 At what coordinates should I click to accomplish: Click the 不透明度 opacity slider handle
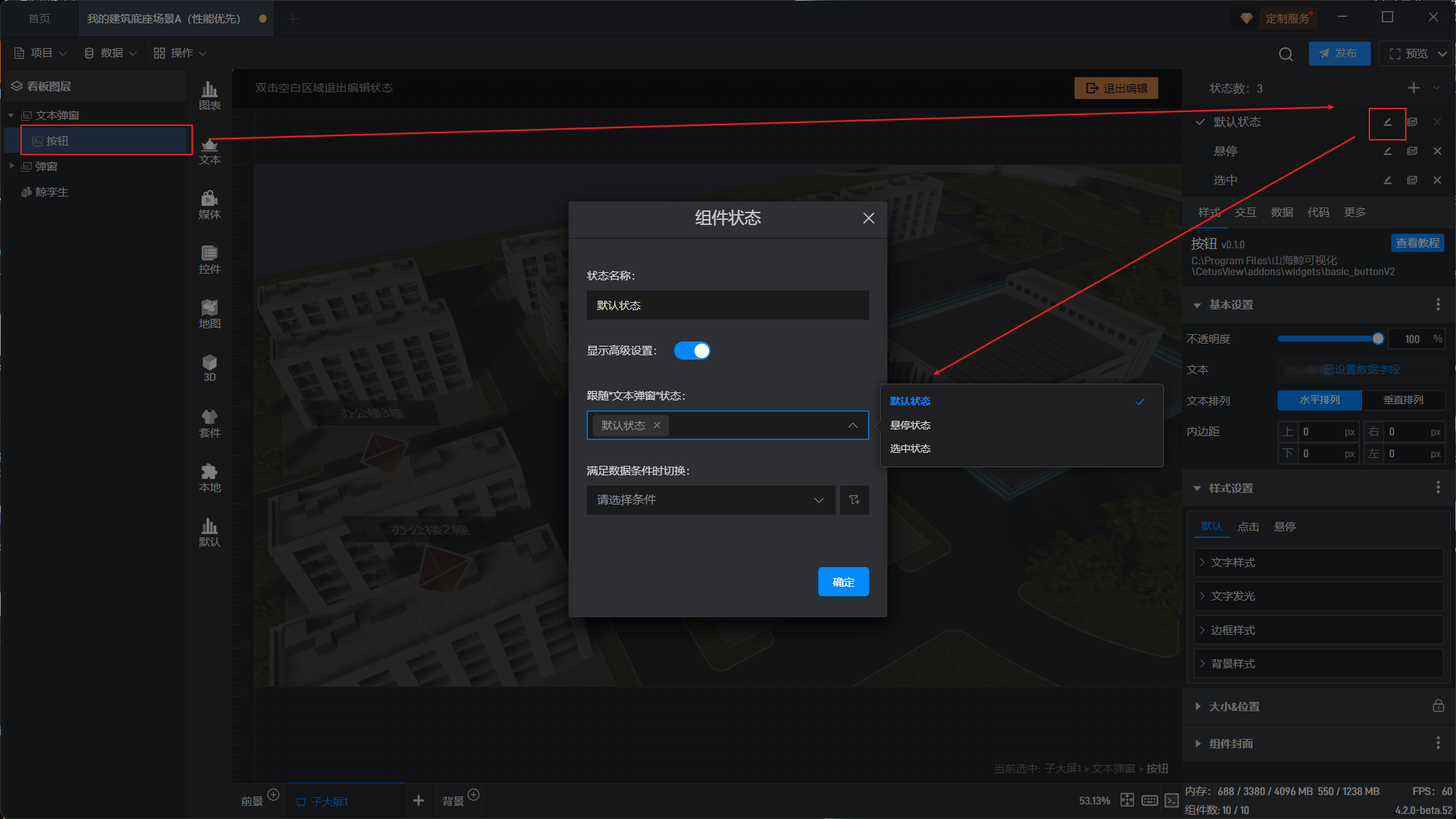(1377, 339)
